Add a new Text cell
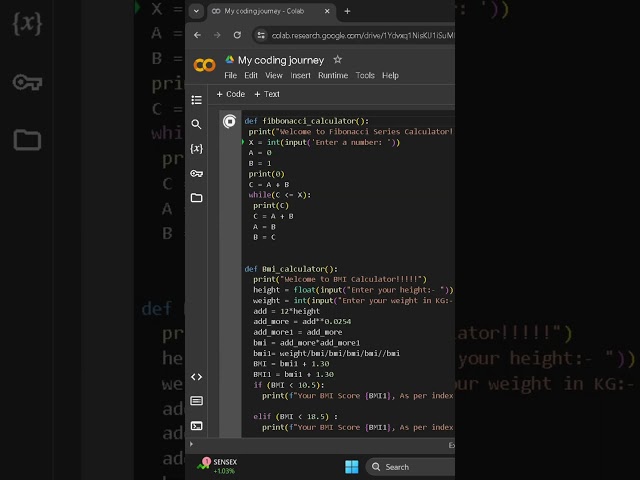640x480 pixels. [267, 94]
